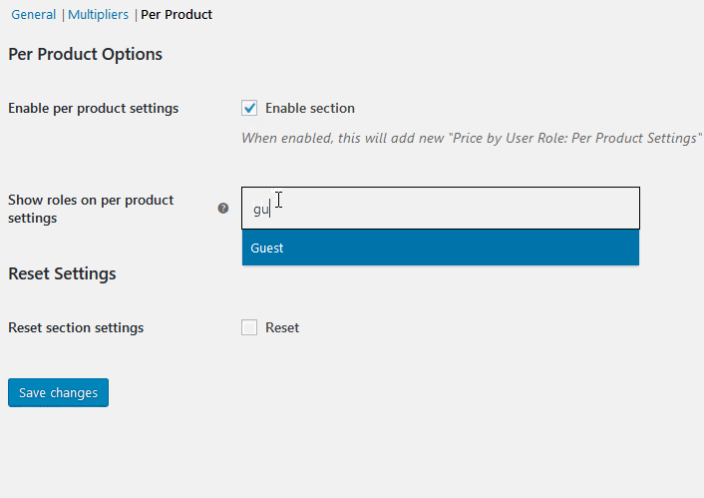Viewport: 704px width, 498px height.
Task: Click the separator between General and Multipliers
Action: click(62, 15)
